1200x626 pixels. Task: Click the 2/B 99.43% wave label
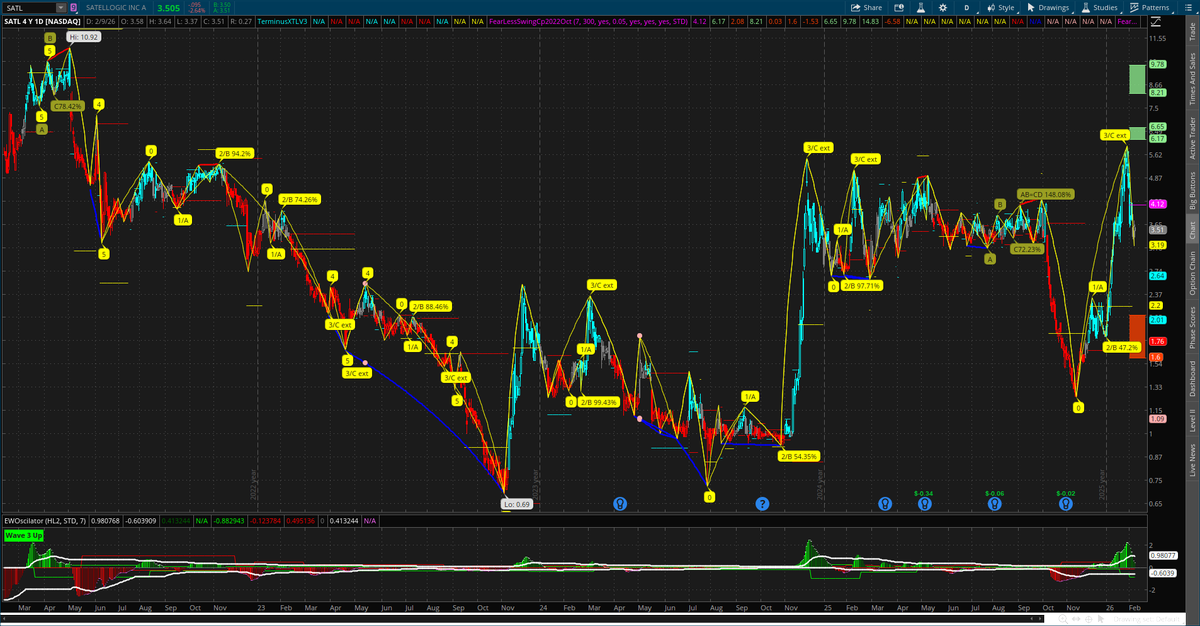600,401
